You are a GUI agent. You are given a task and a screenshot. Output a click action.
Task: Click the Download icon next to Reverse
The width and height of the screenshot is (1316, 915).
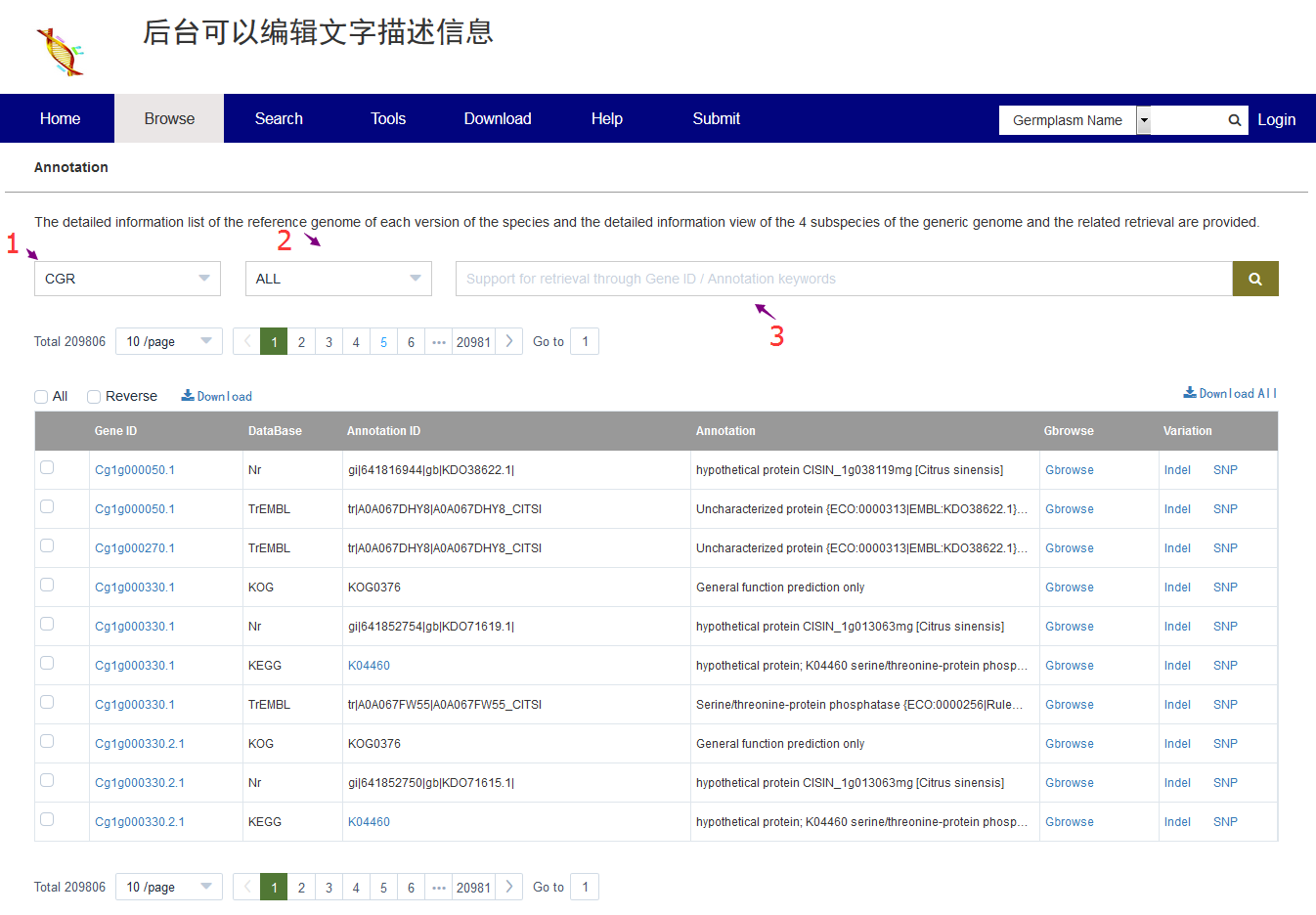188,396
